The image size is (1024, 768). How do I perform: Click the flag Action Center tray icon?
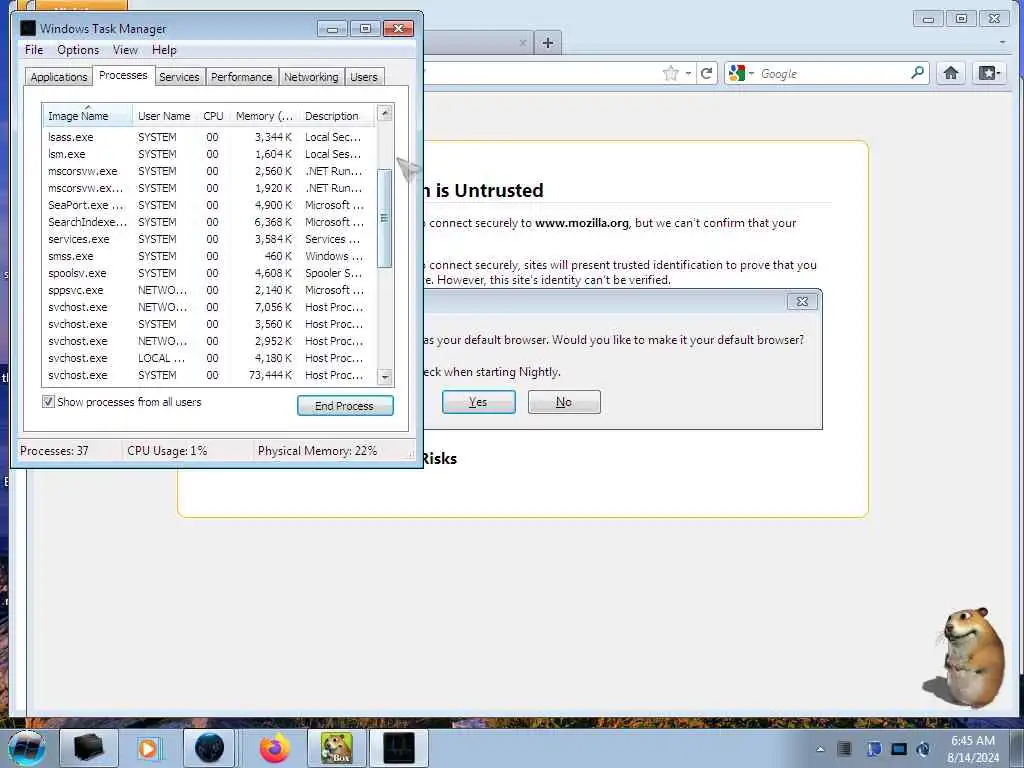coord(874,749)
